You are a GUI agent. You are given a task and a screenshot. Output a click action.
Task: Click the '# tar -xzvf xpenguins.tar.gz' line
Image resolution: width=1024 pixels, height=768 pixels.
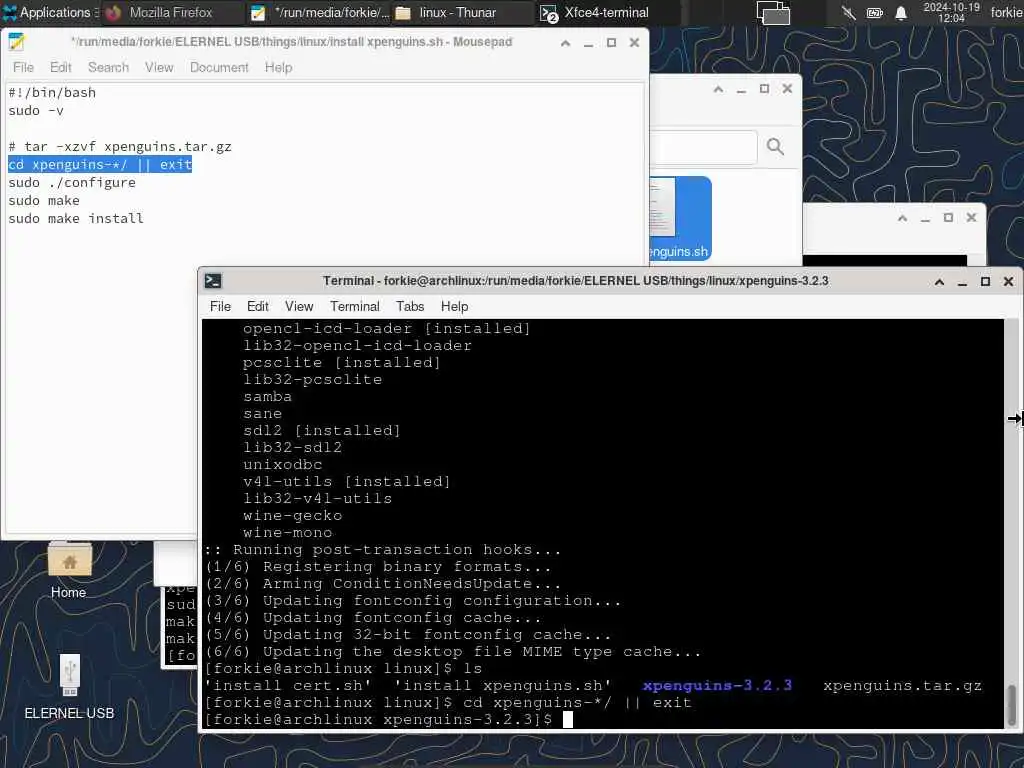pos(120,147)
